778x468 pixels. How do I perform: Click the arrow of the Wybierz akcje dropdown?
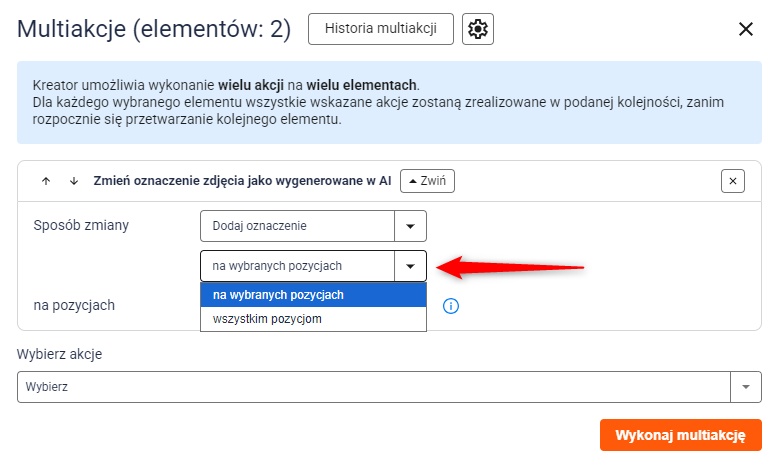[746, 387]
